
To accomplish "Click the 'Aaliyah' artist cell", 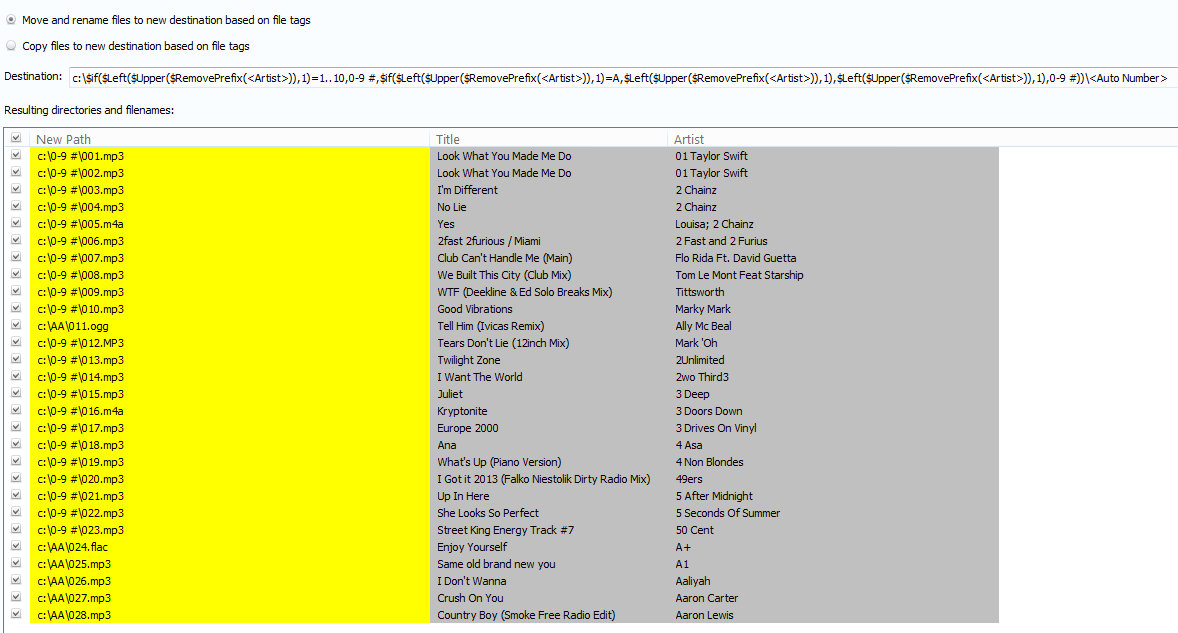I will [692, 581].
